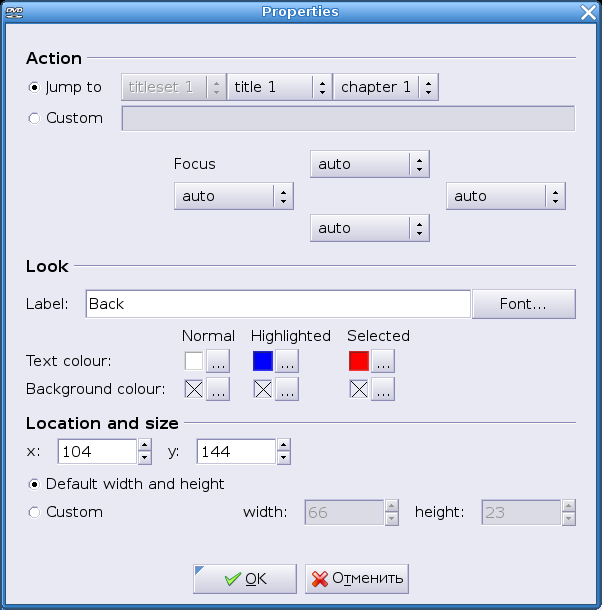The height and width of the screenshot is (610, 602).
Task: Open Normal text colour picker ellipsis button
Action: pyautogui.click(x=217, y=361)
